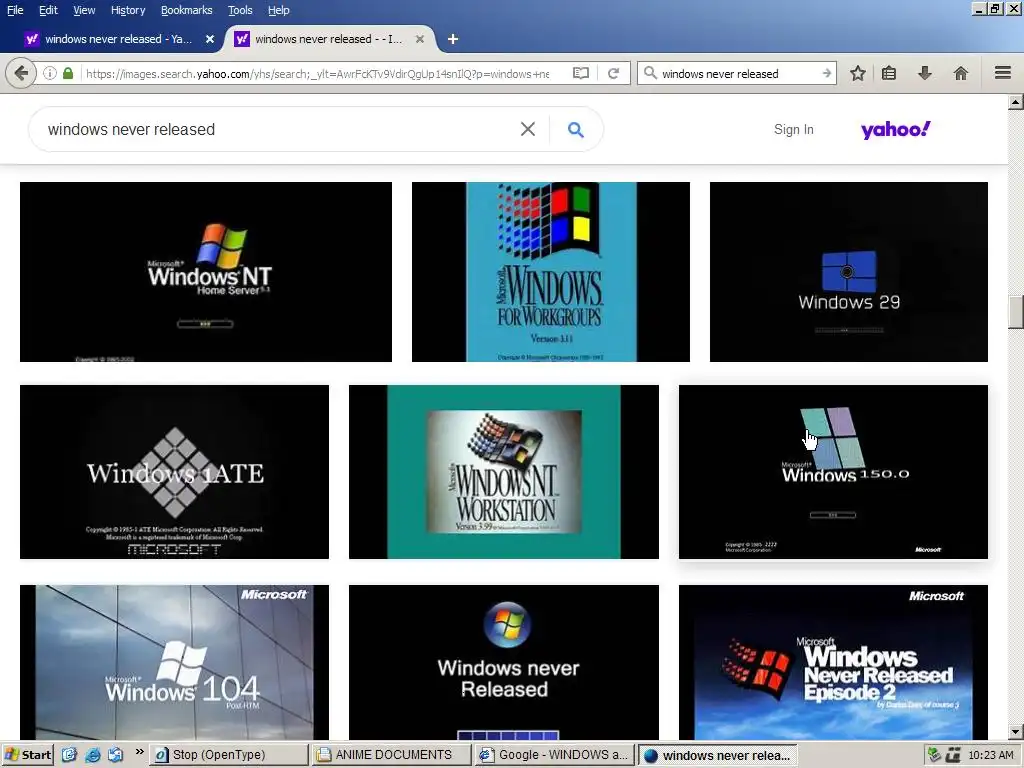Open the site information icon in address bar
This screenshot has width=1024, height=768.
tap(50, 73)
